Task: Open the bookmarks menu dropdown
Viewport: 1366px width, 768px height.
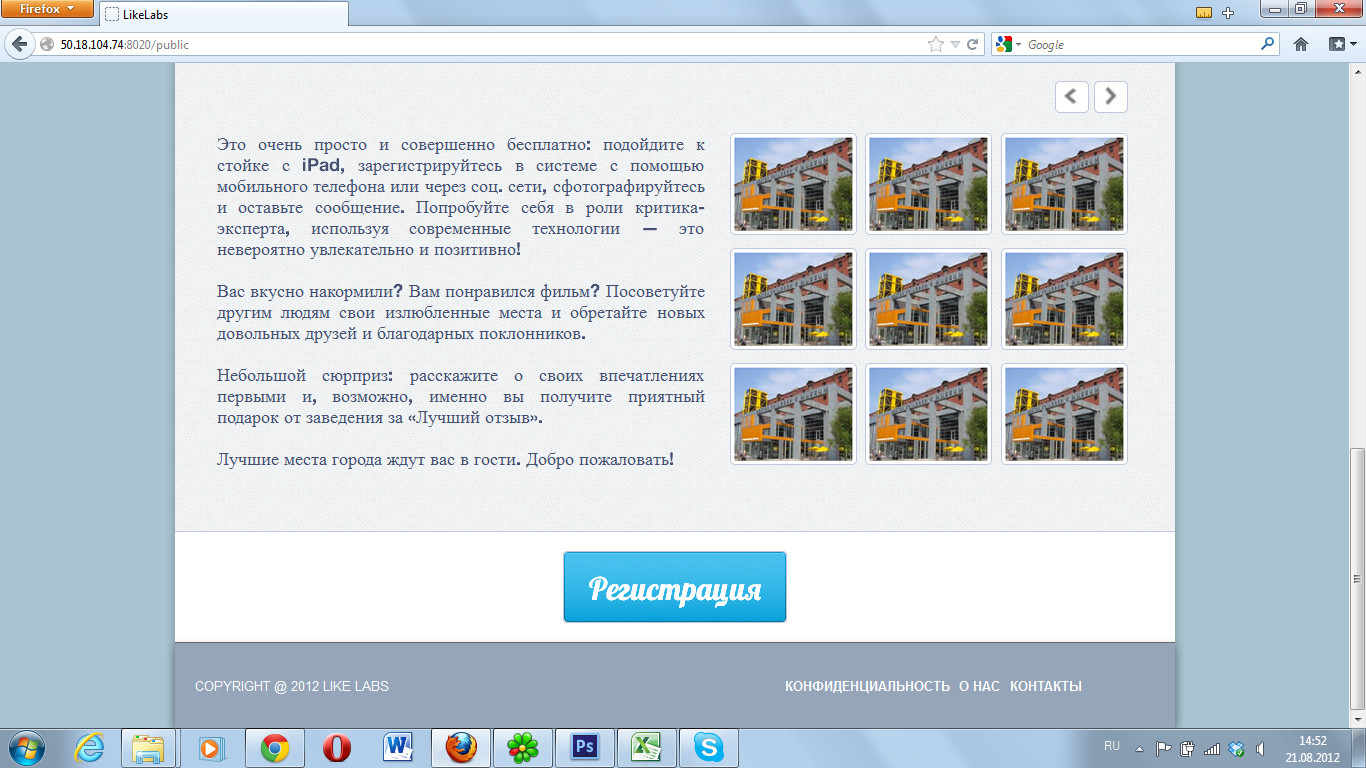Action: pos(1339,44)
